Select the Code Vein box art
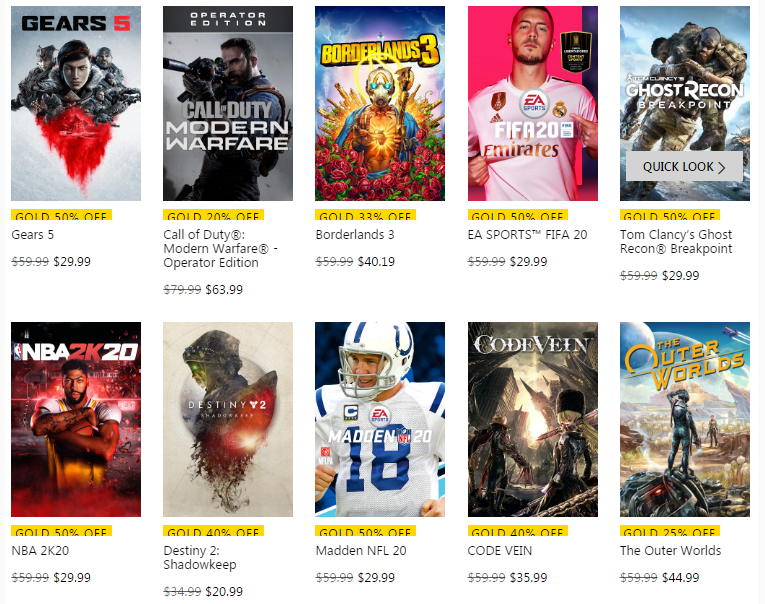765x604 pixels. pos(533,419)
